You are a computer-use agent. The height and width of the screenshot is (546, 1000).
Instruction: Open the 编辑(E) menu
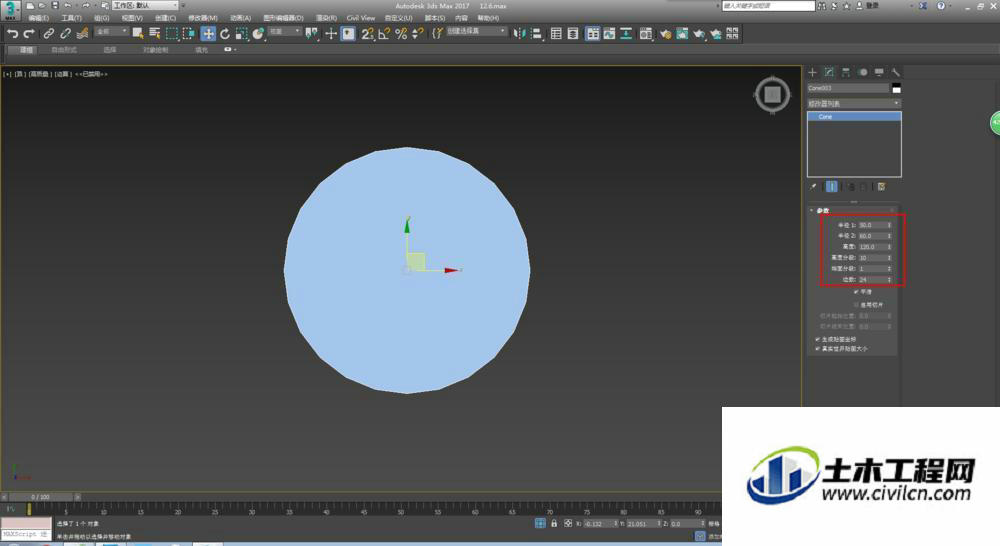tap(39, 18)
